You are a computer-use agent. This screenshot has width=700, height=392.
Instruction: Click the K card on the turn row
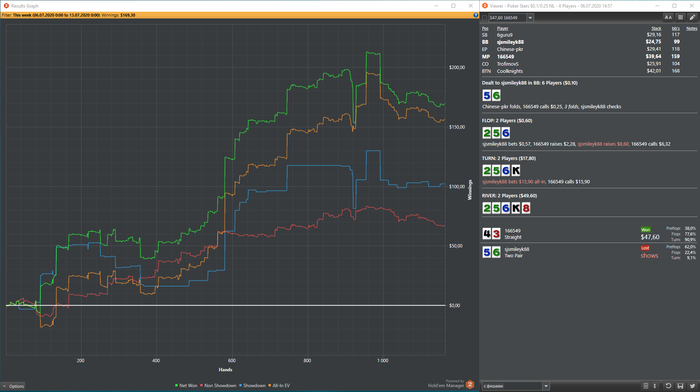point(516,171)
